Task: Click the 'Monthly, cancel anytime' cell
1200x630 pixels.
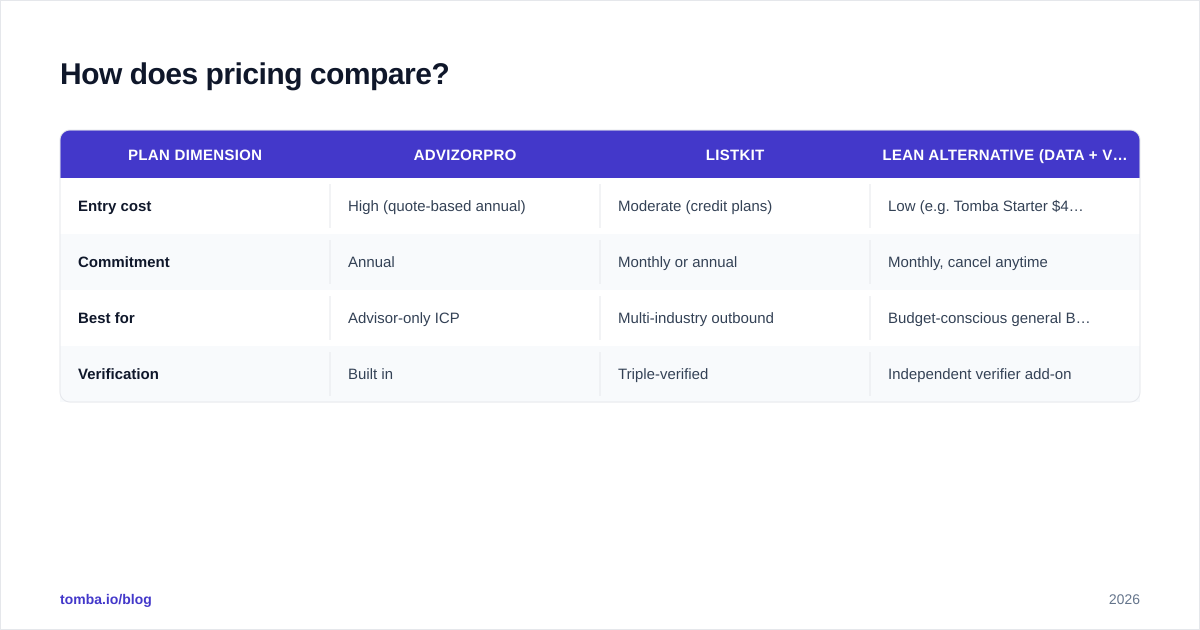Action: coord(1005,262)
